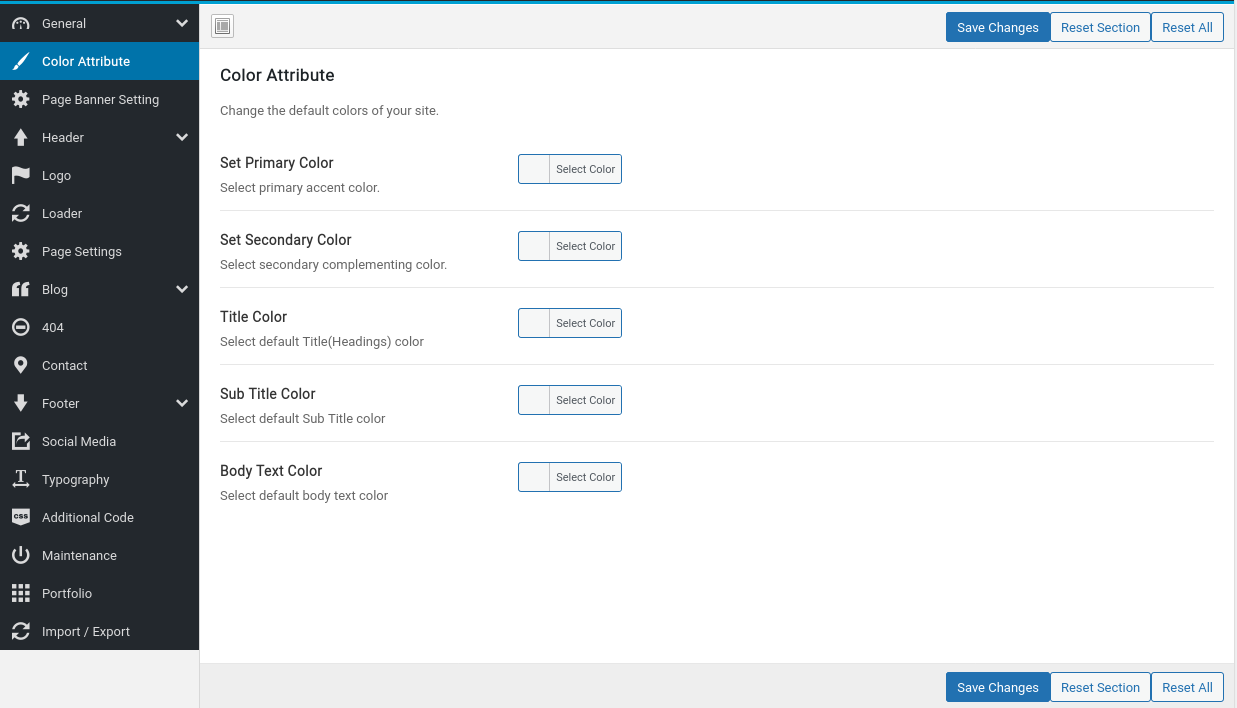Toggle the expand-all sections icon
Viewport: 1237px width, 708px height.
[222, 27]
